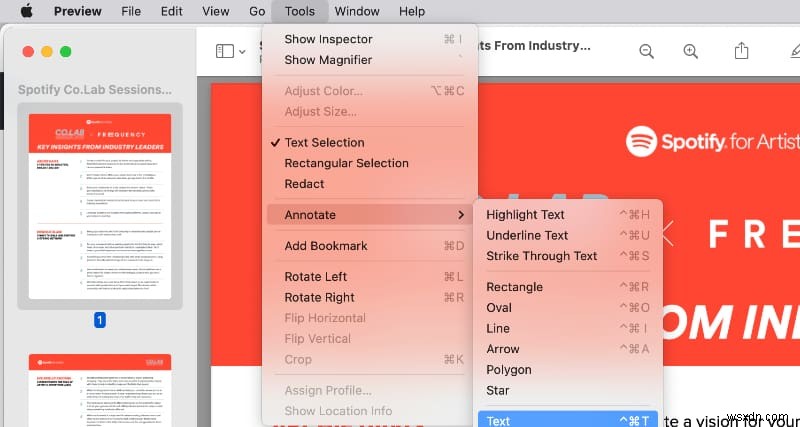Choose Show Magnifier from Tools menu
Image resolution: width=800 pixels, height=427 pixels.
(370, 60)
